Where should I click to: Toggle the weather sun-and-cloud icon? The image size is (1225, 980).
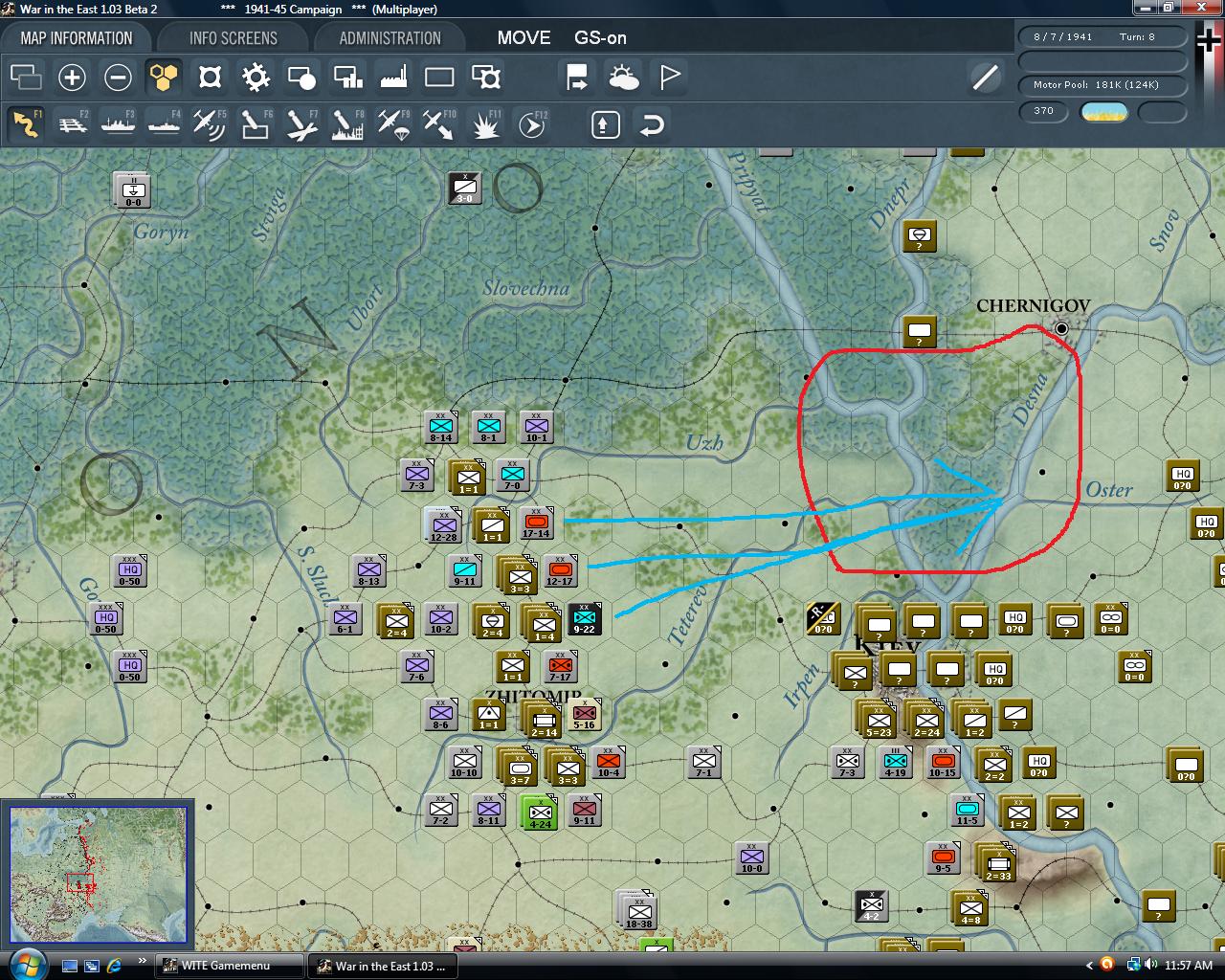623,78
